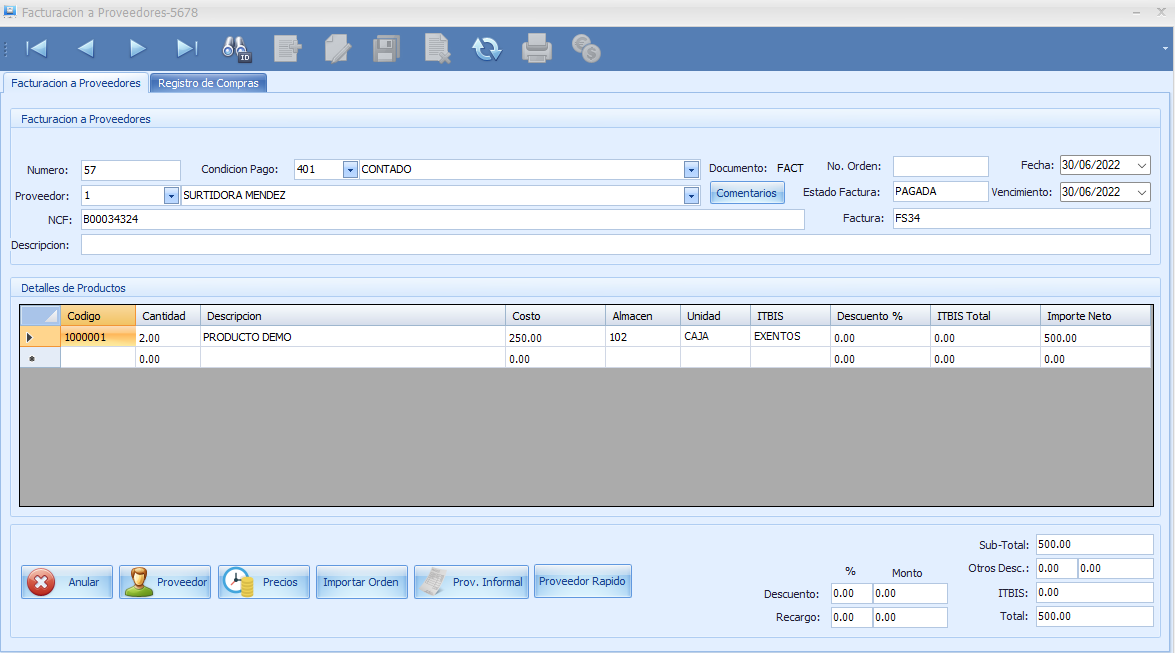Screen dimensions: 1175x653
Task: Open the Proveedor code dropdown
Action: (x=171, y=196)
